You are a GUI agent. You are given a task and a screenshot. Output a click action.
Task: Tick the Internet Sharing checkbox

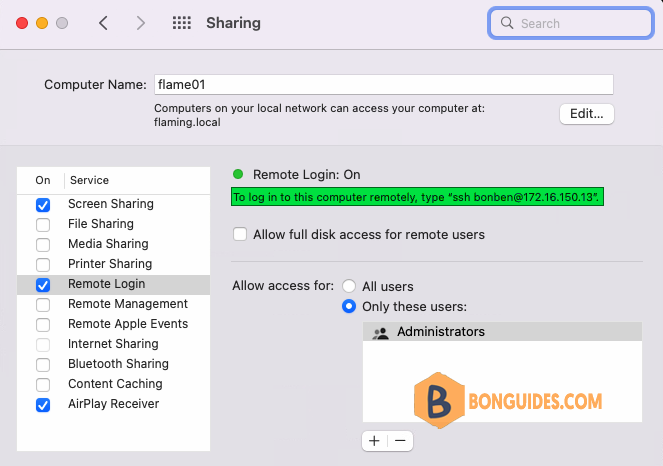pyautogui.click(x=43, y=345)
